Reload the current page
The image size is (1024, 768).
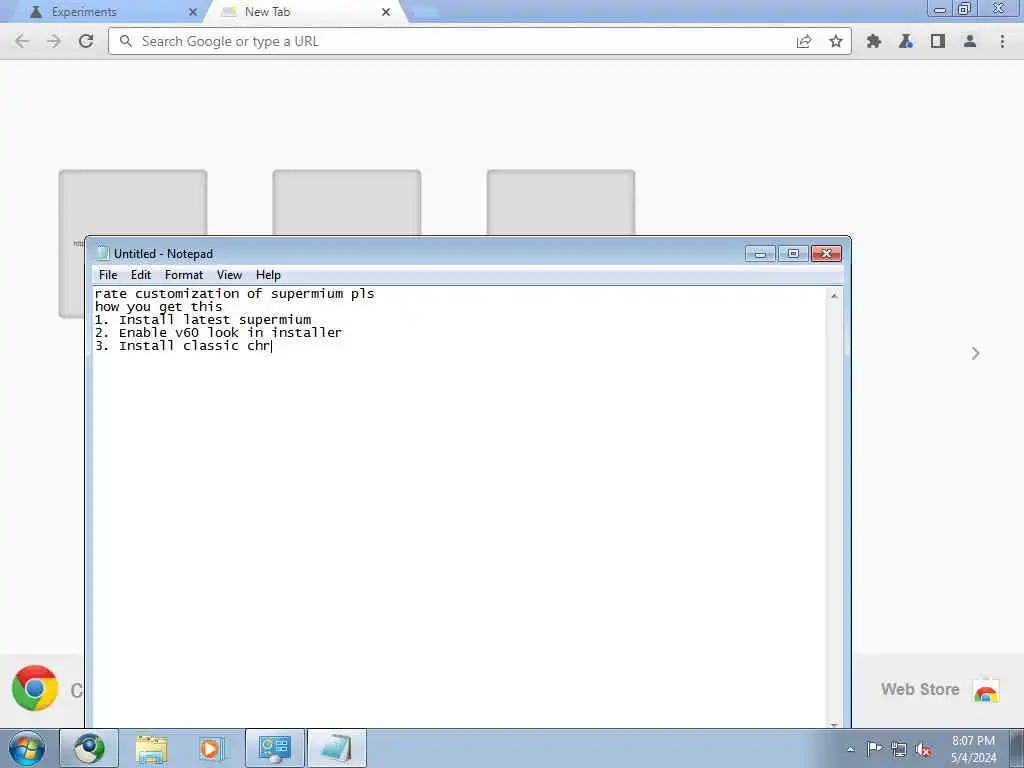(86, 41)
